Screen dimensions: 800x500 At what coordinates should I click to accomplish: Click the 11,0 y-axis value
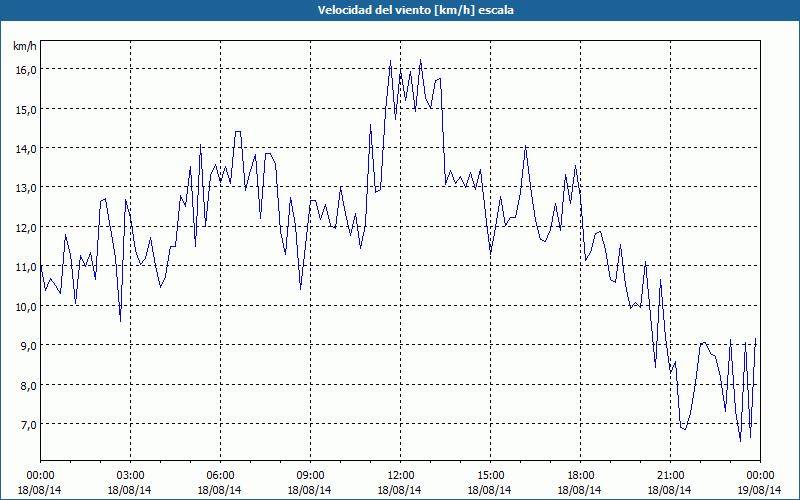click(x=26, y=267)
